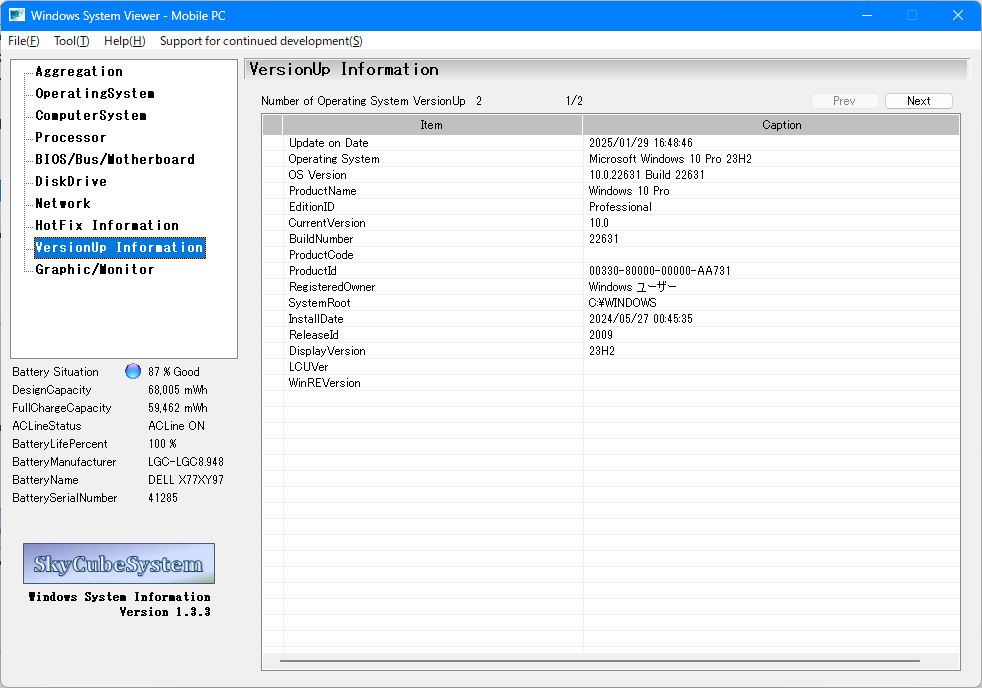
Task: Click the app icon in title bar
Action: click(x=17, y=15)
